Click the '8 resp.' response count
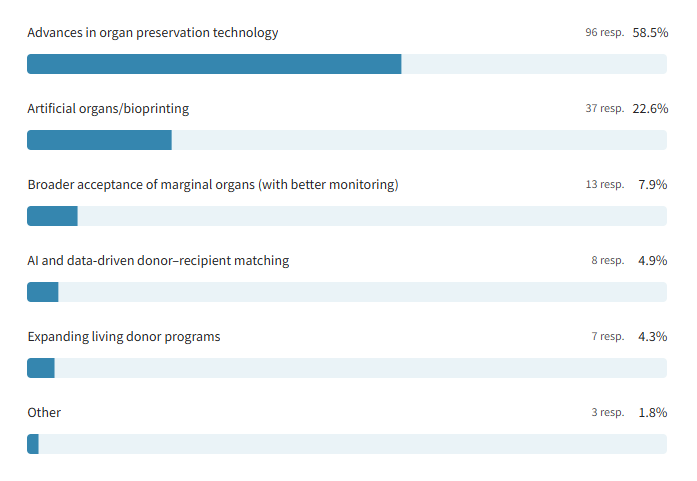Screen dimensions: 697x481 [608, 261]
